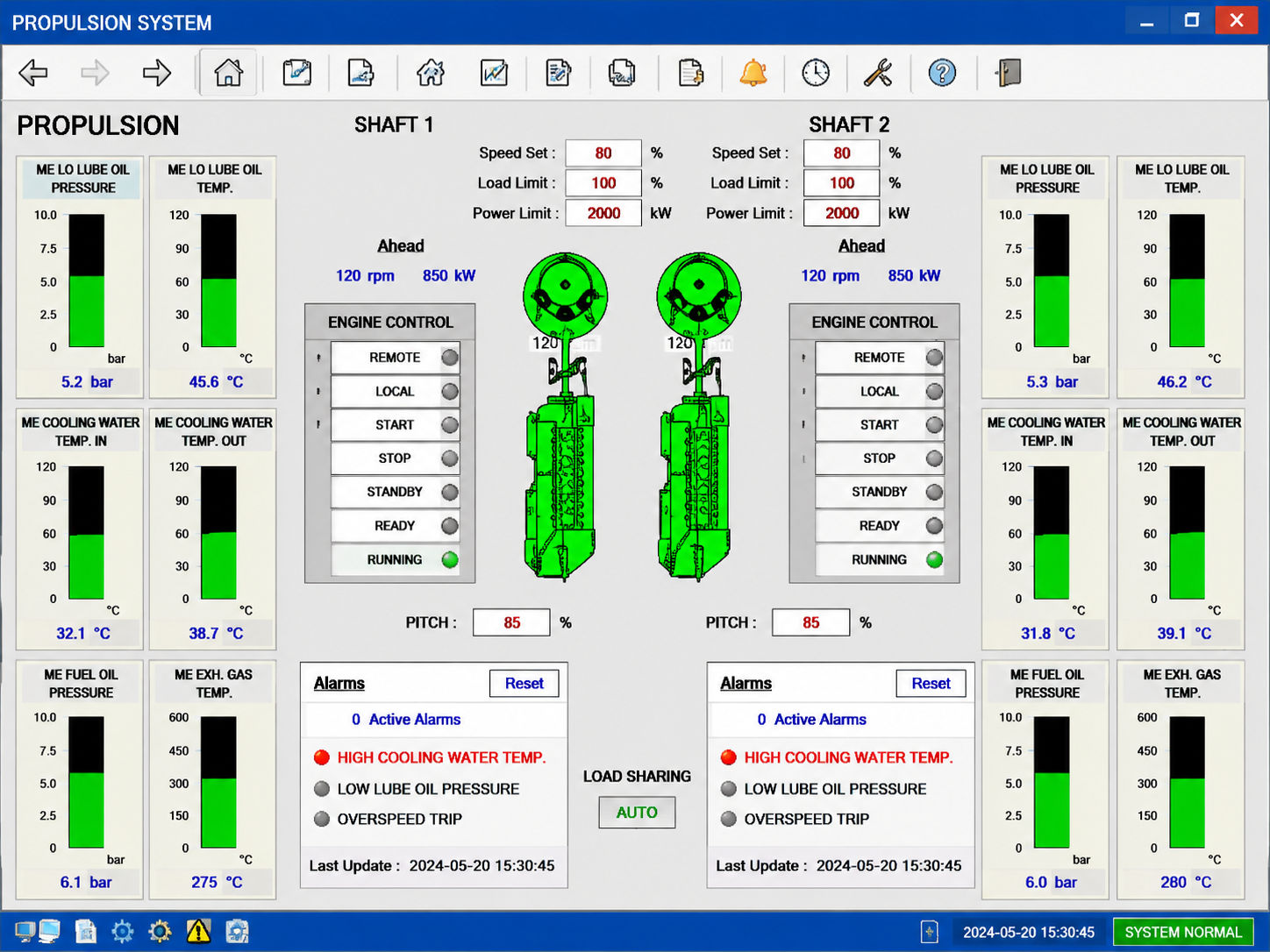Click the SYSTEM NORMAL status indicator

click(x=1183, y=932)
